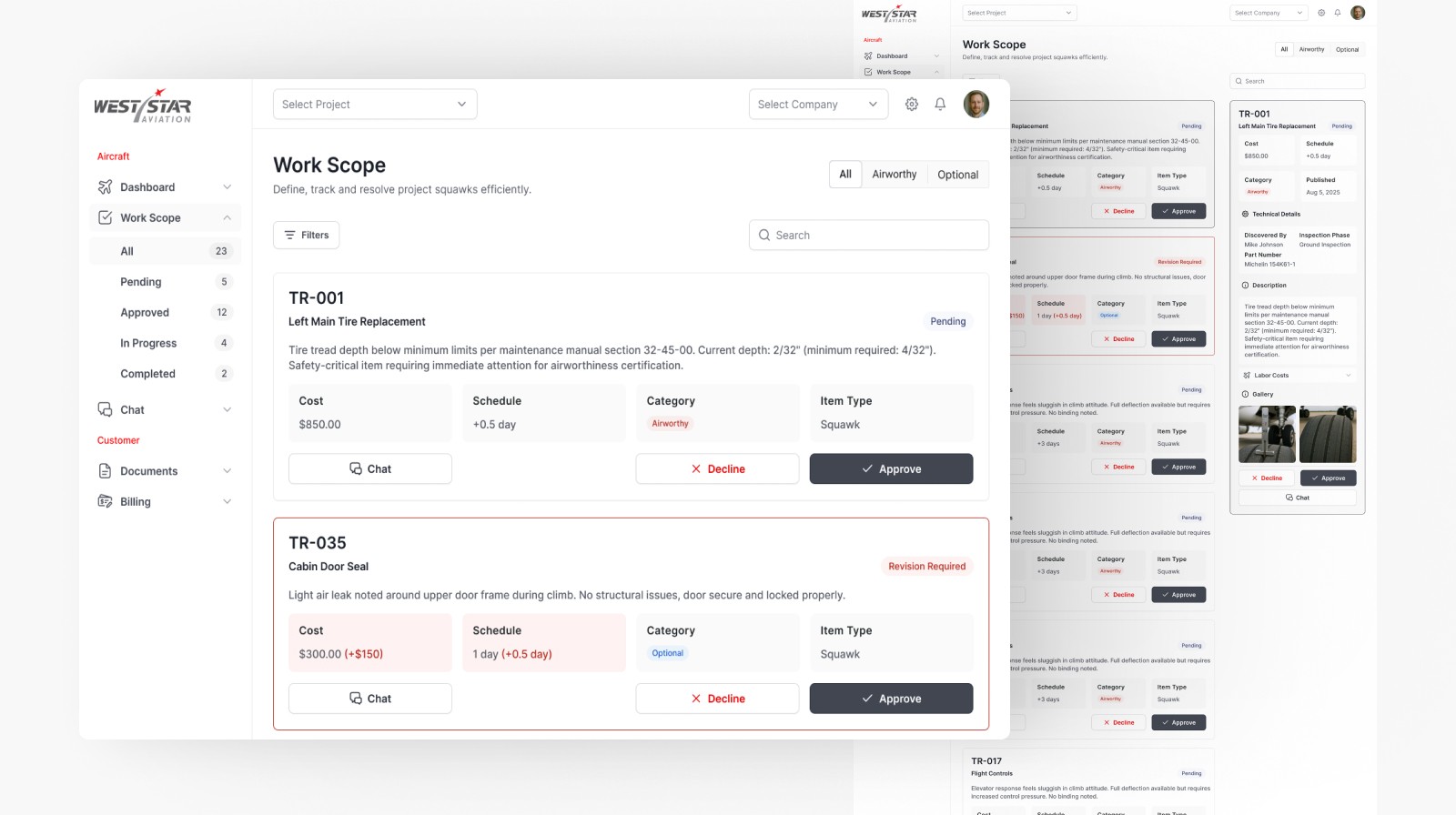Click the Gallery info icon in detail panel

coord(1246,394)
